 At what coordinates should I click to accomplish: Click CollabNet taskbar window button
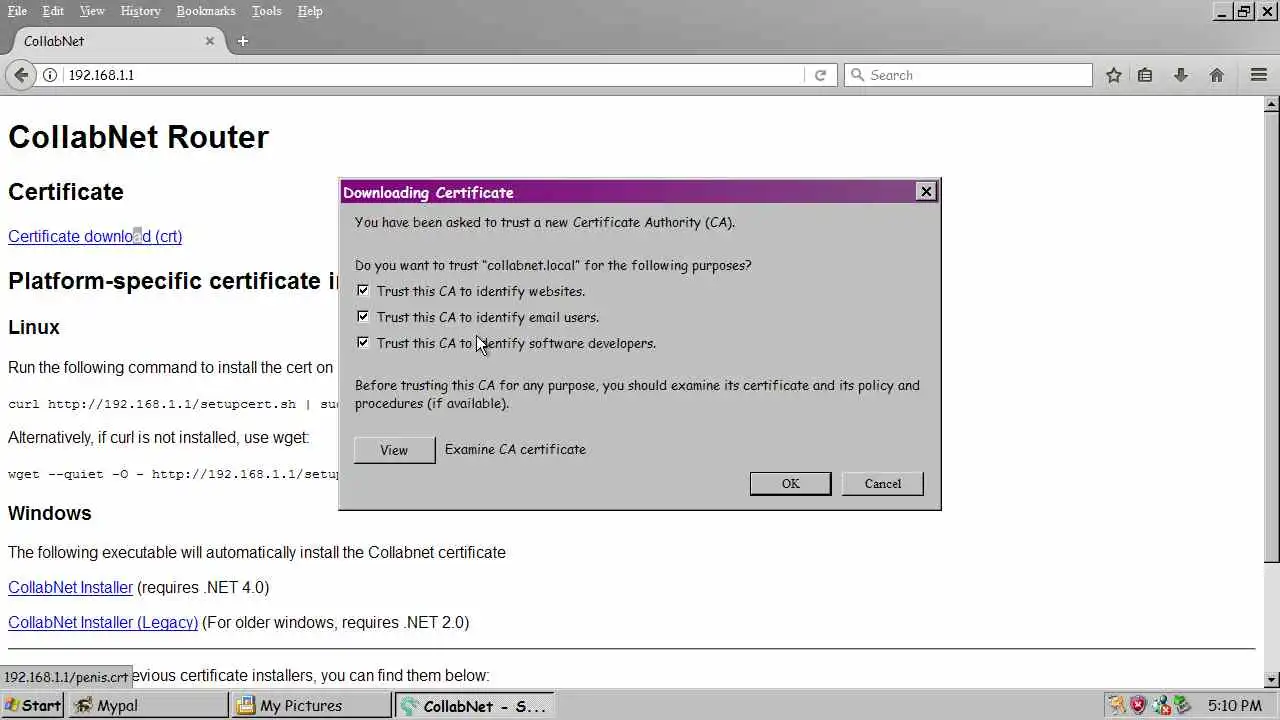click(475, 705)
